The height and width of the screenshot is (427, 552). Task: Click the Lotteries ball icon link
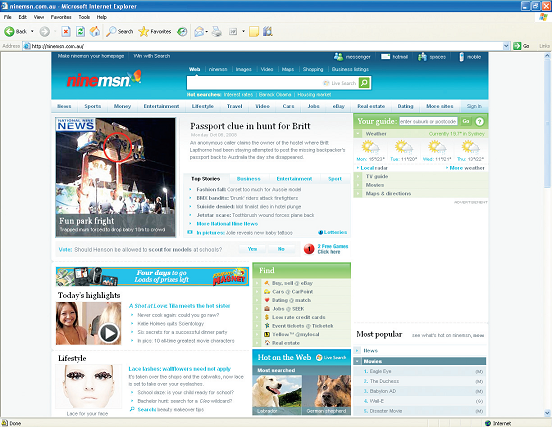pos(320,232)
